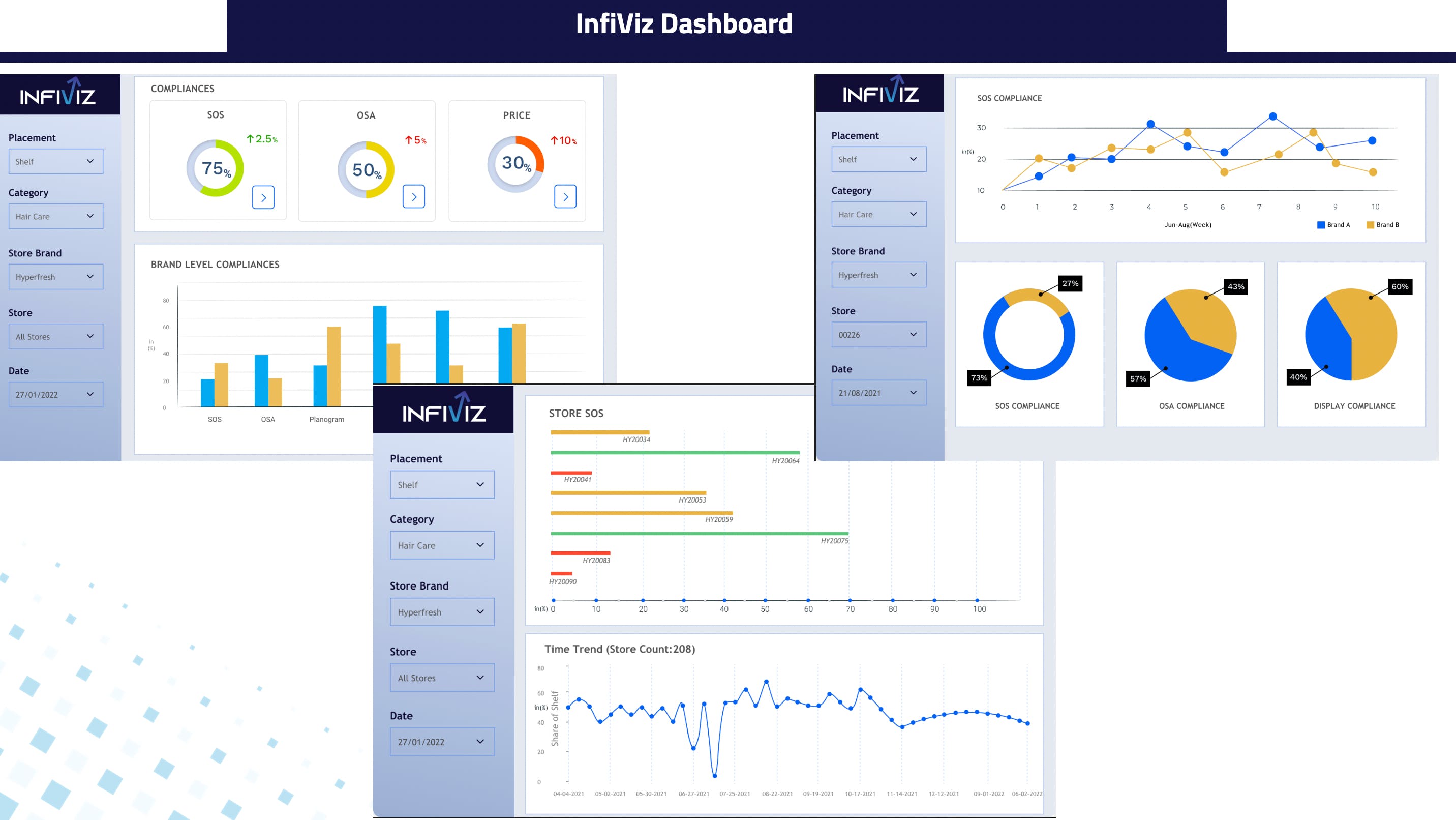Click Time Trend (Store Count:208) title
1456x820 pixels.
coord(620,649)
